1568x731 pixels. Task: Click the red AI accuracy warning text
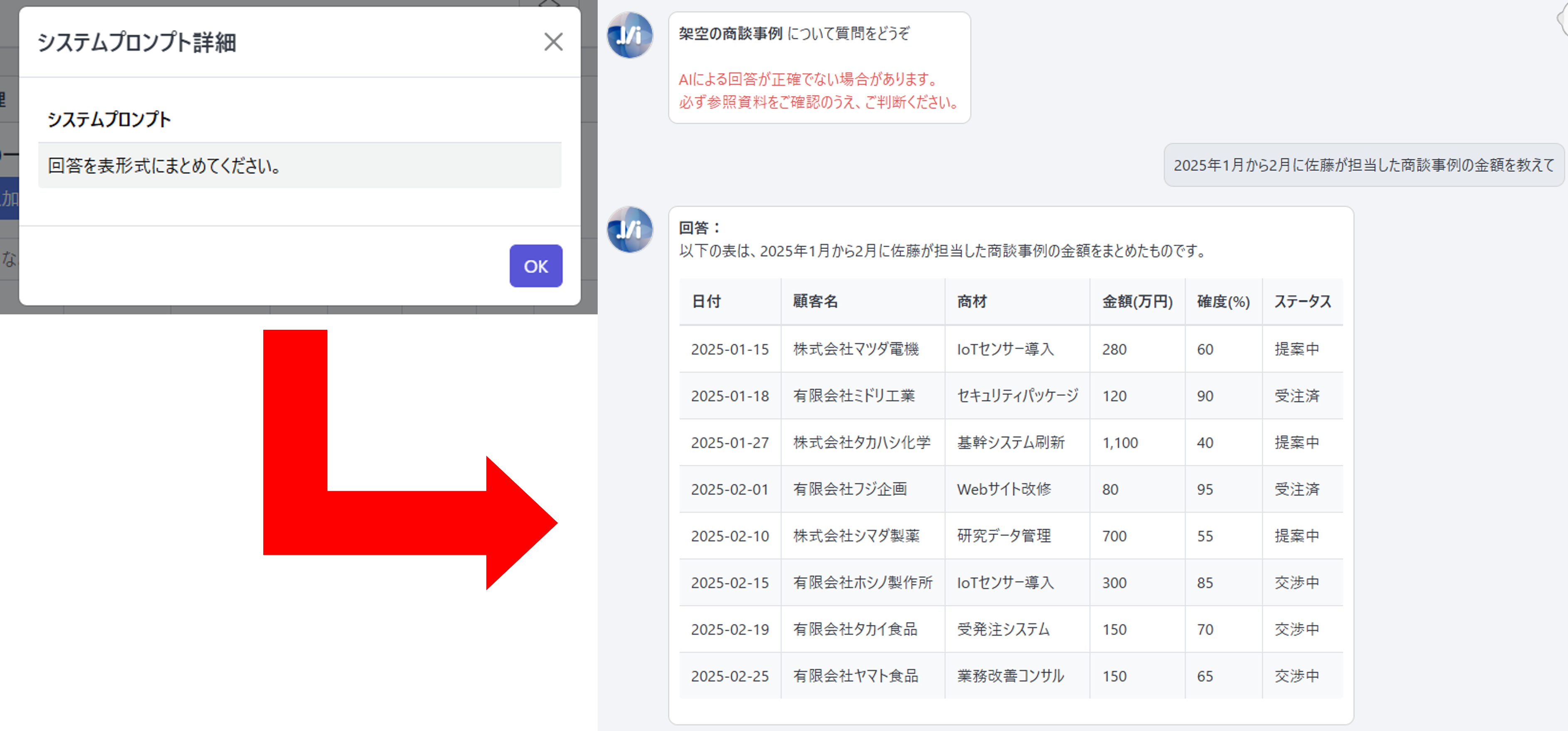817,91
